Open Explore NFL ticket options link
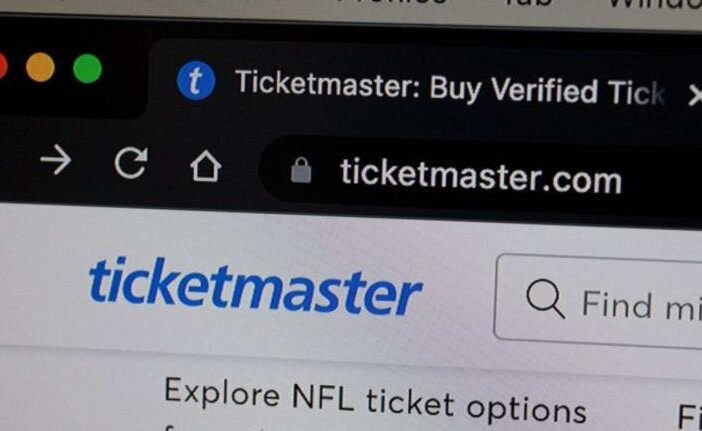Screen dimensions: 702x431 (375, 401)
